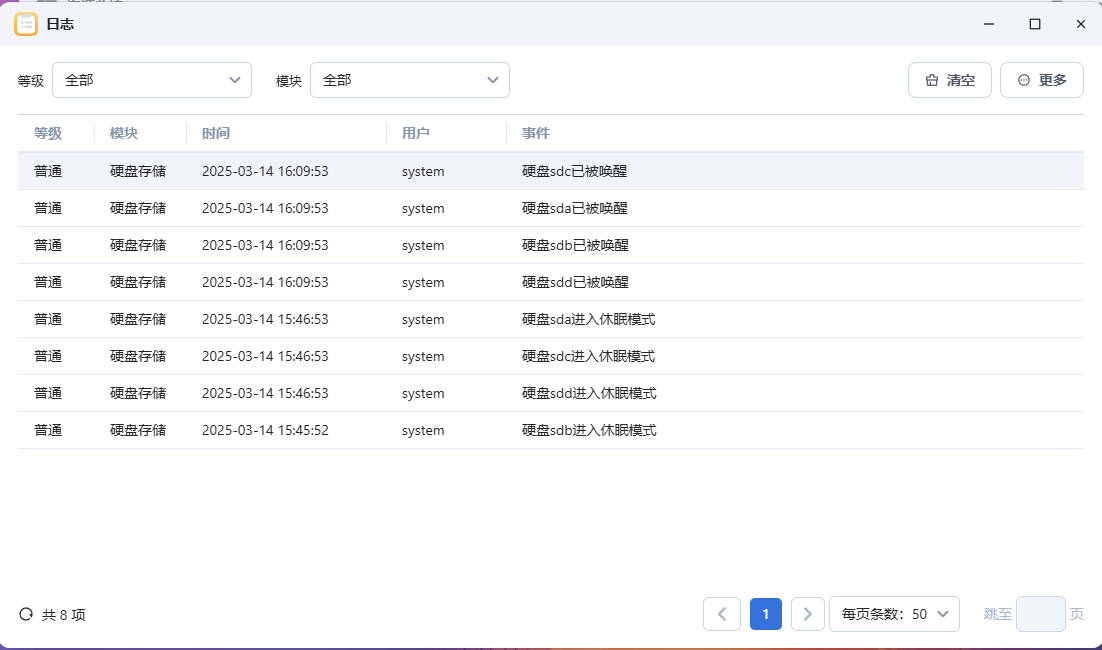Go to the previous page arrow
The image size is (1102, 650).
(x=722, y=614)
